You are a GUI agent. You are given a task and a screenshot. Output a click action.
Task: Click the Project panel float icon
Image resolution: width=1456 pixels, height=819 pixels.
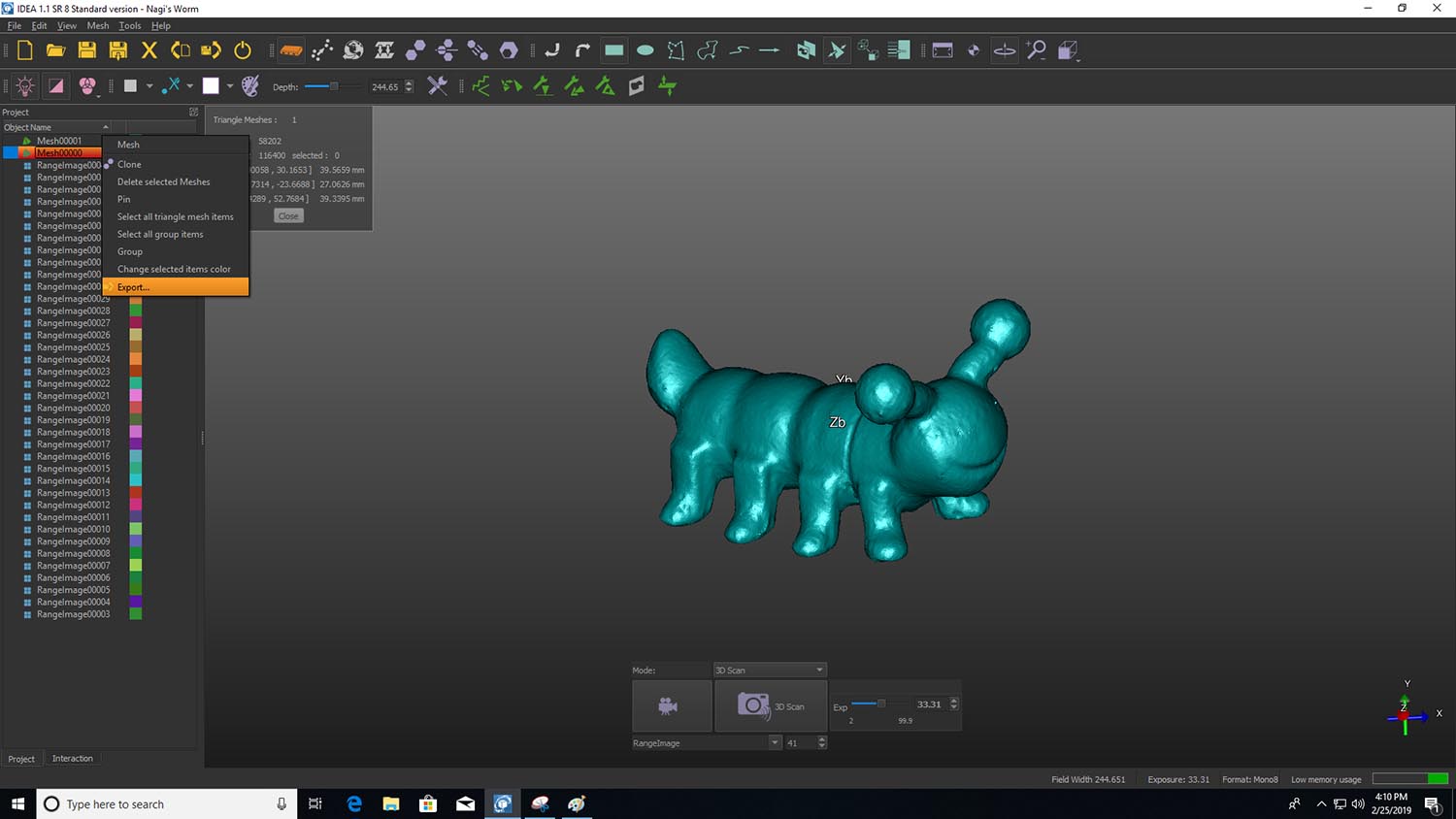click(x=193, y=112)
